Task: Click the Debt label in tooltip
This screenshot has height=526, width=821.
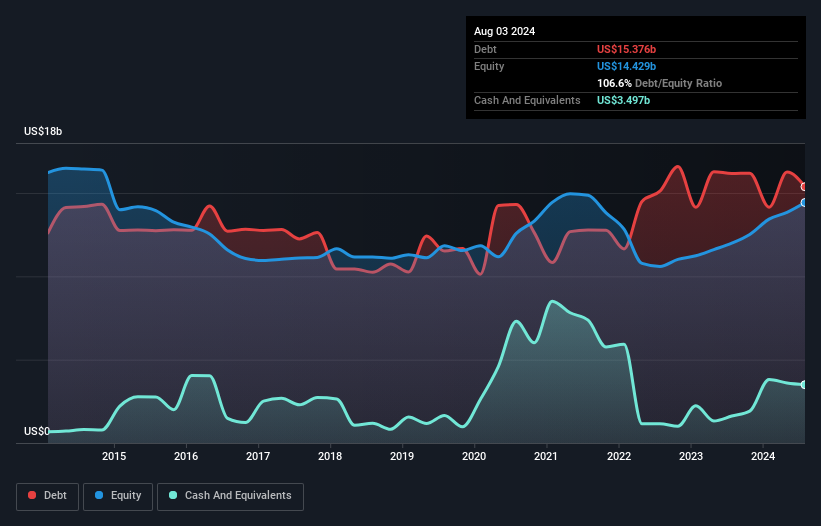Action: click(485, 49)
